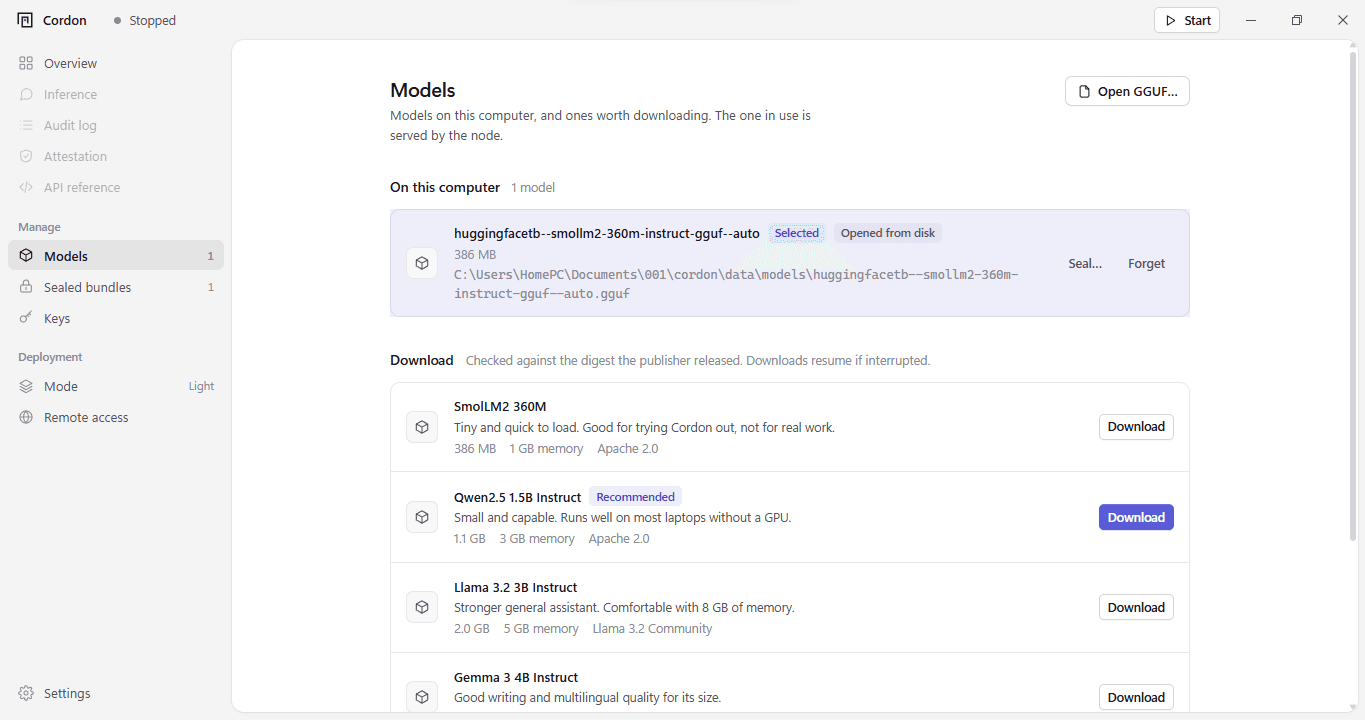Image resolution: width=1365 pixels, height=720 pixels.
Task: Download the Gemma 3 4B Instruct model
Action: pos(1136,697)
